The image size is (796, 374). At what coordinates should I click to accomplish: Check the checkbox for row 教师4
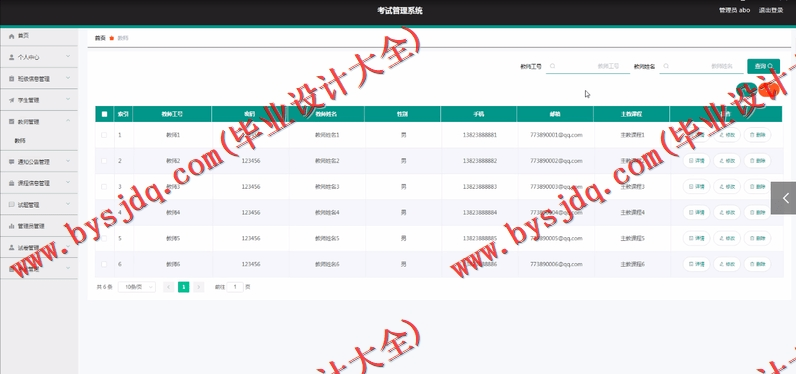point(104,213)
